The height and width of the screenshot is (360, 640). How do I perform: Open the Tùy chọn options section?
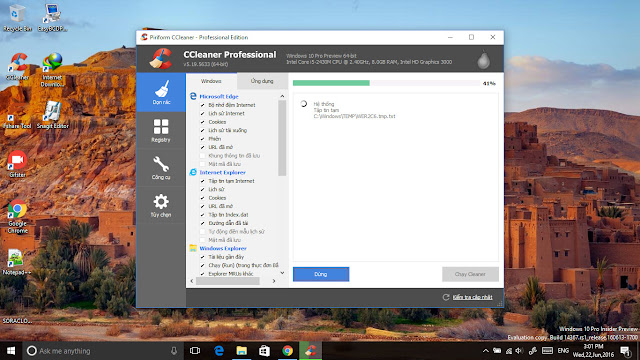click(x=161, y=205)
